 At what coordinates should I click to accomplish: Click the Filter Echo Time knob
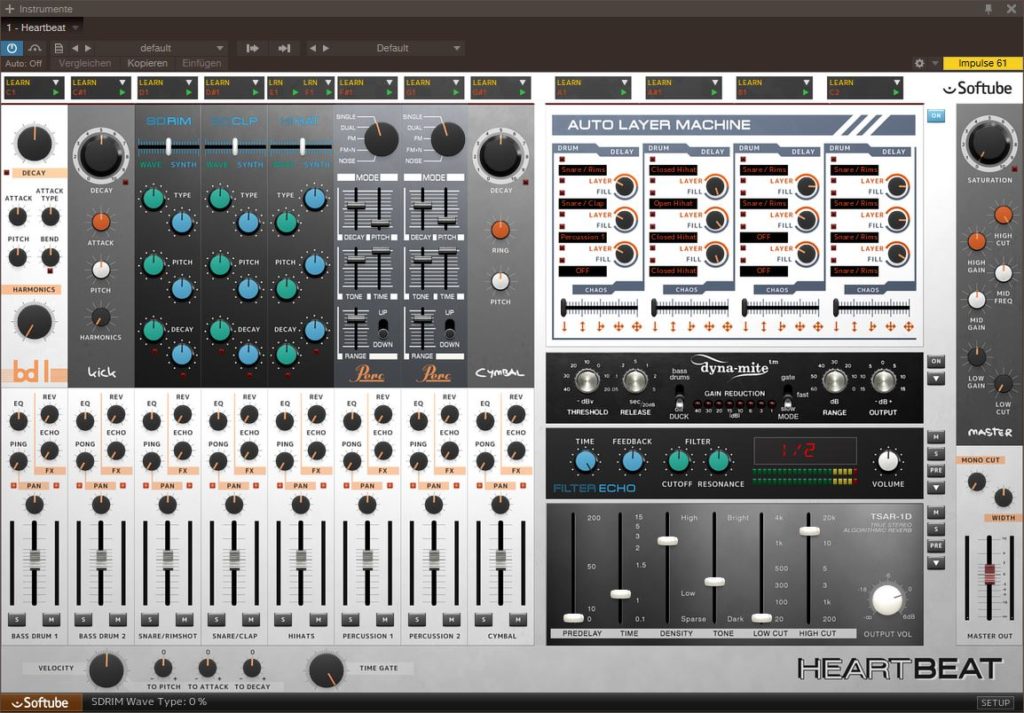(584, 461)
